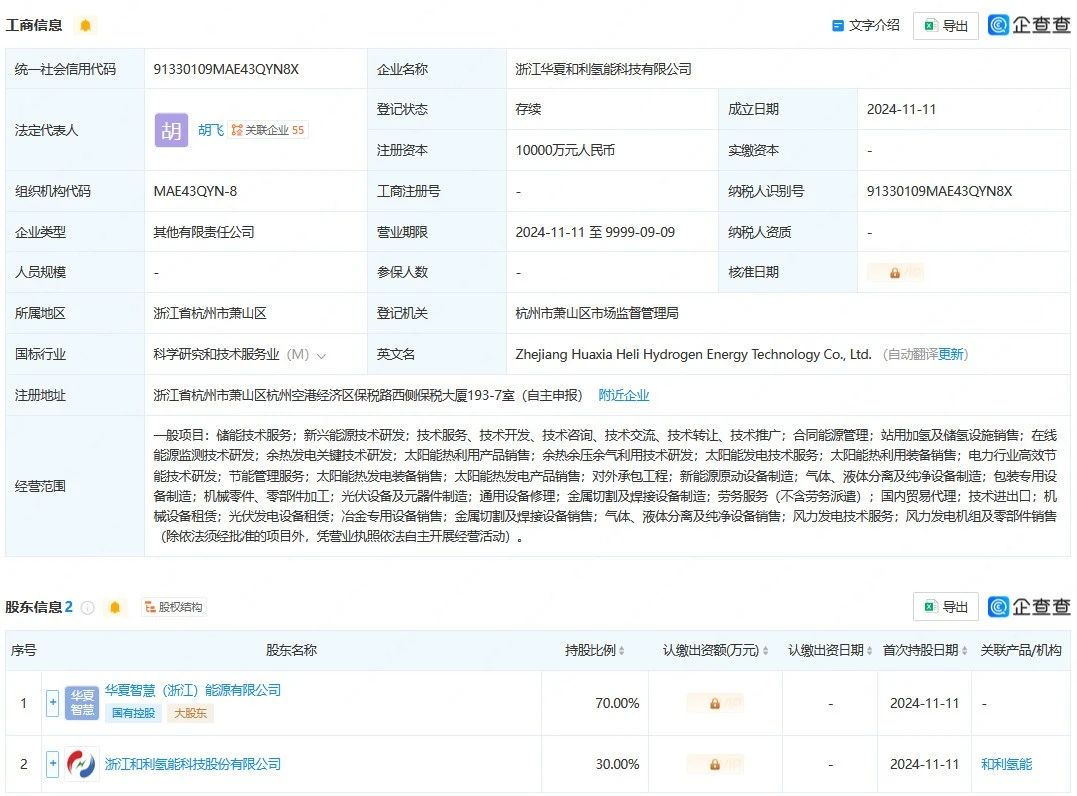This screenshot has width=1077, height=796.
Task: Click the info icon beside 股东信息 2
Action: [x=87, y=607]
